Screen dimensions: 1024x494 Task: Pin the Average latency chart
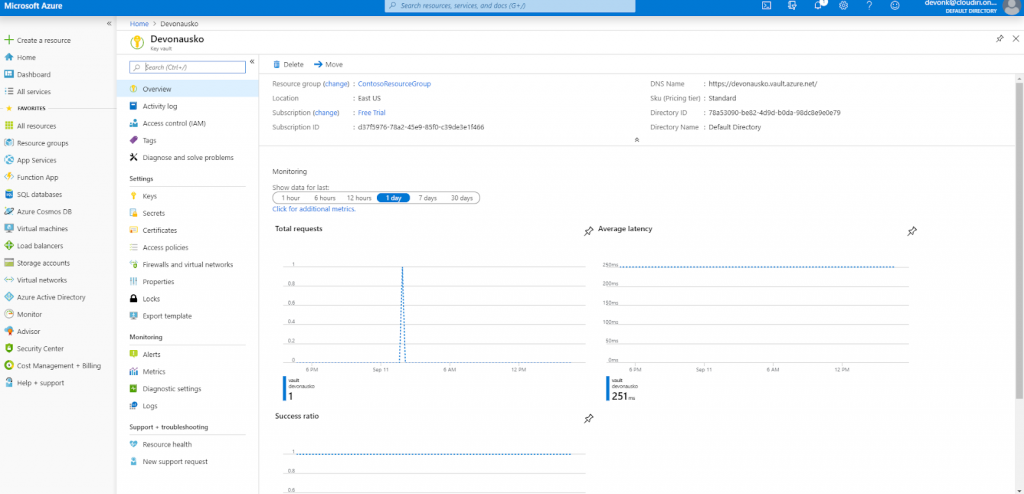pyautogui.click(x=912, y=231)
